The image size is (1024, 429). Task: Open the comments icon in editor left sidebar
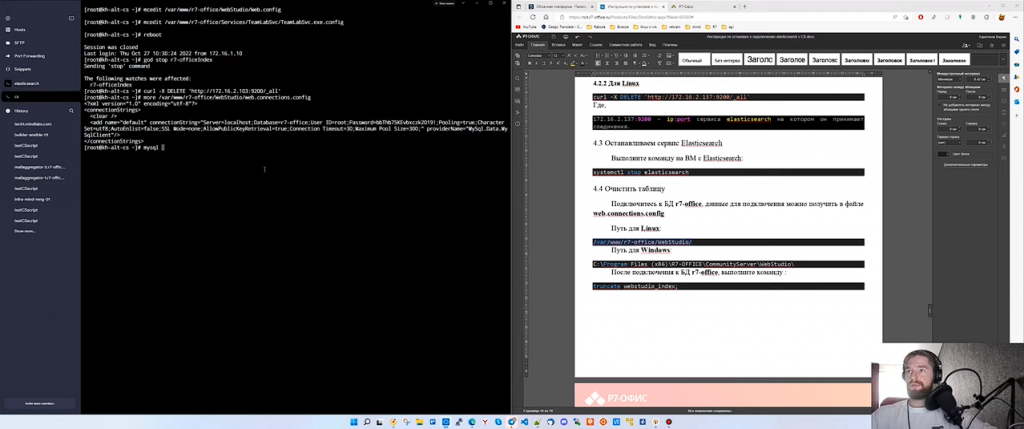click(x=517, y=89)
